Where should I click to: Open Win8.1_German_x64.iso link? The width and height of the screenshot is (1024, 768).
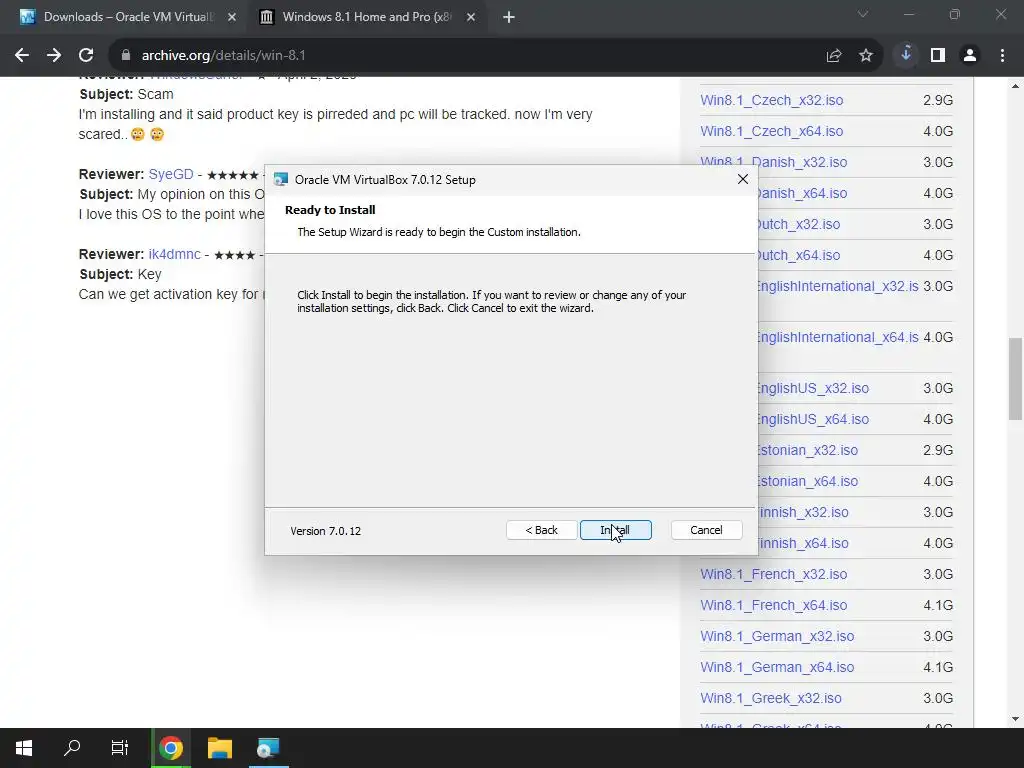point(776,667)
